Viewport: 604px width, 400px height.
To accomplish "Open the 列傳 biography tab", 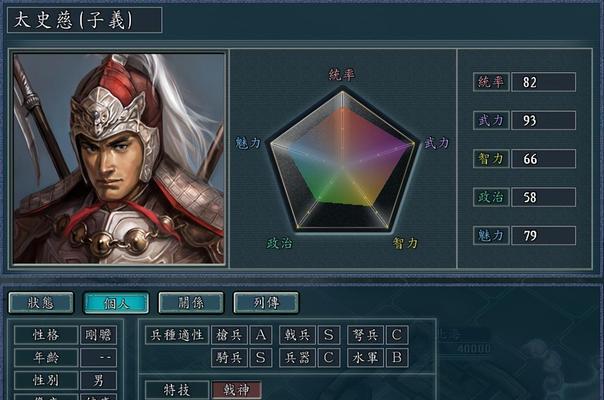I will click(x=266, y=303).
